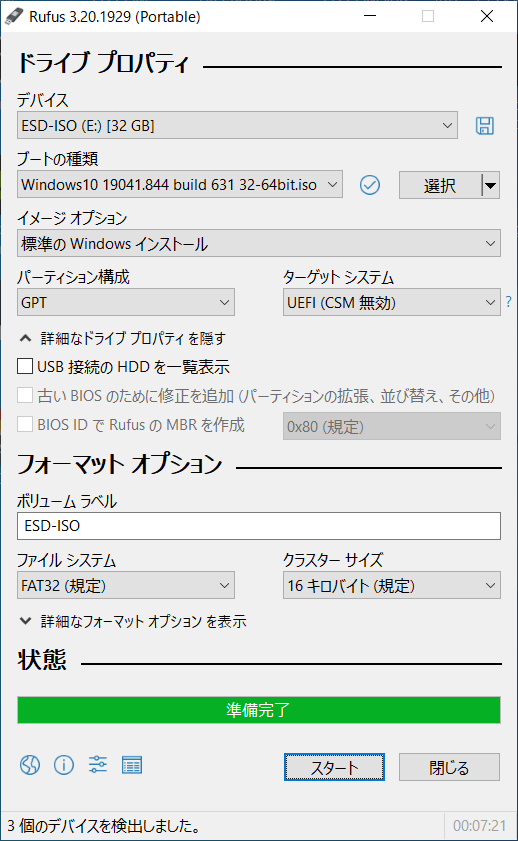Viewport: 518px width, 841px height.
Task: Click the arrow beside the 選択 button
Action: [491, 186]
